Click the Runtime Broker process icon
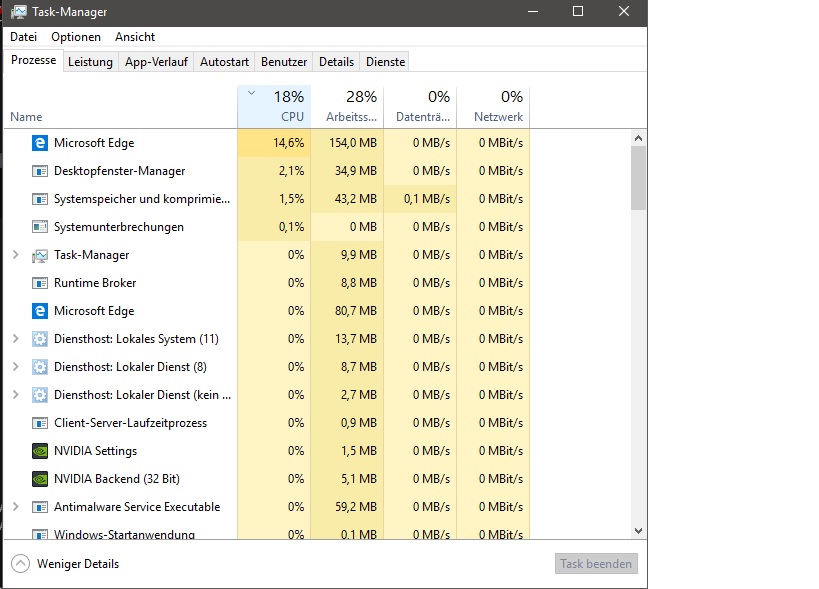The image size is (819, 589). [x=40, y=283]
